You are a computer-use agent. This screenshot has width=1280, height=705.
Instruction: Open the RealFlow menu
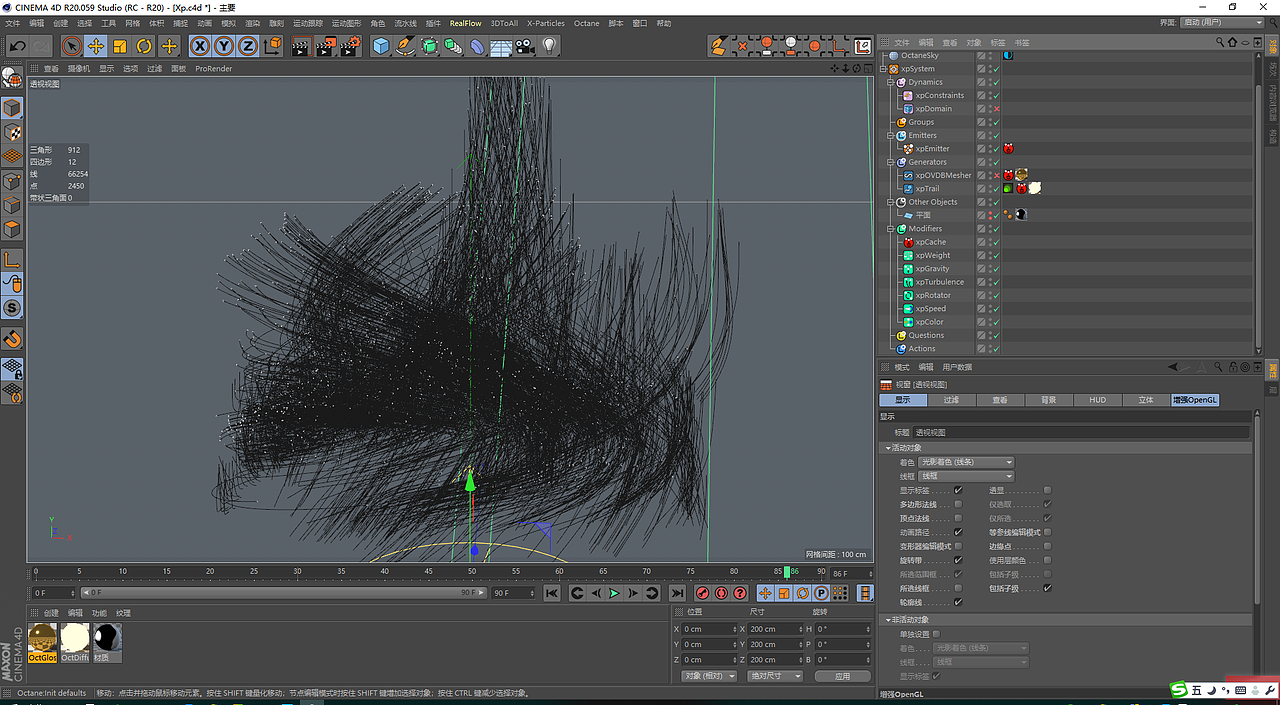click(x=465, y=23)
